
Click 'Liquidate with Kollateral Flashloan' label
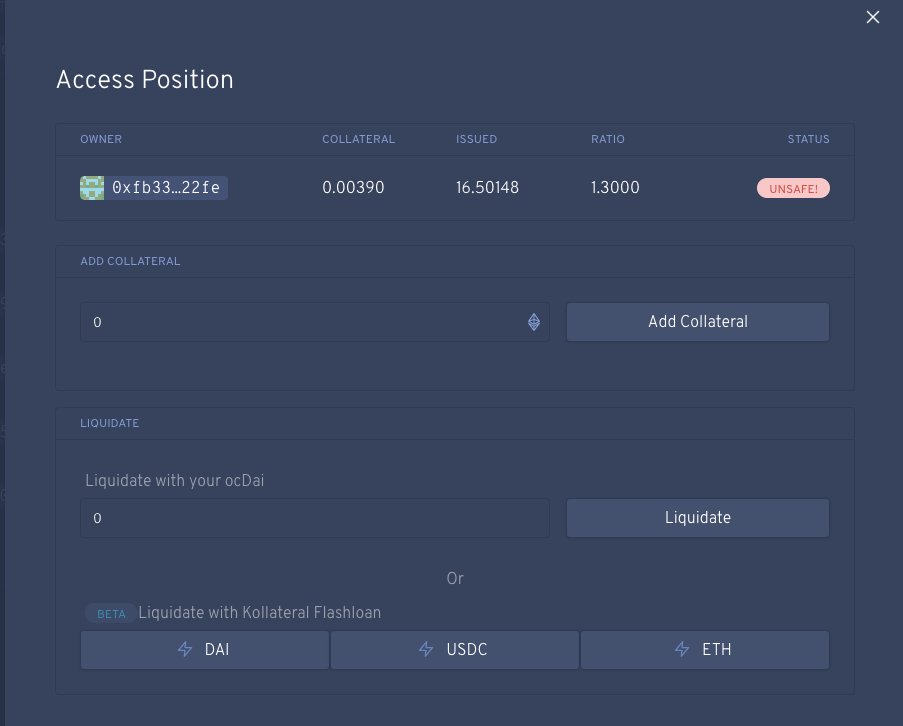click(x=260, y=613)
